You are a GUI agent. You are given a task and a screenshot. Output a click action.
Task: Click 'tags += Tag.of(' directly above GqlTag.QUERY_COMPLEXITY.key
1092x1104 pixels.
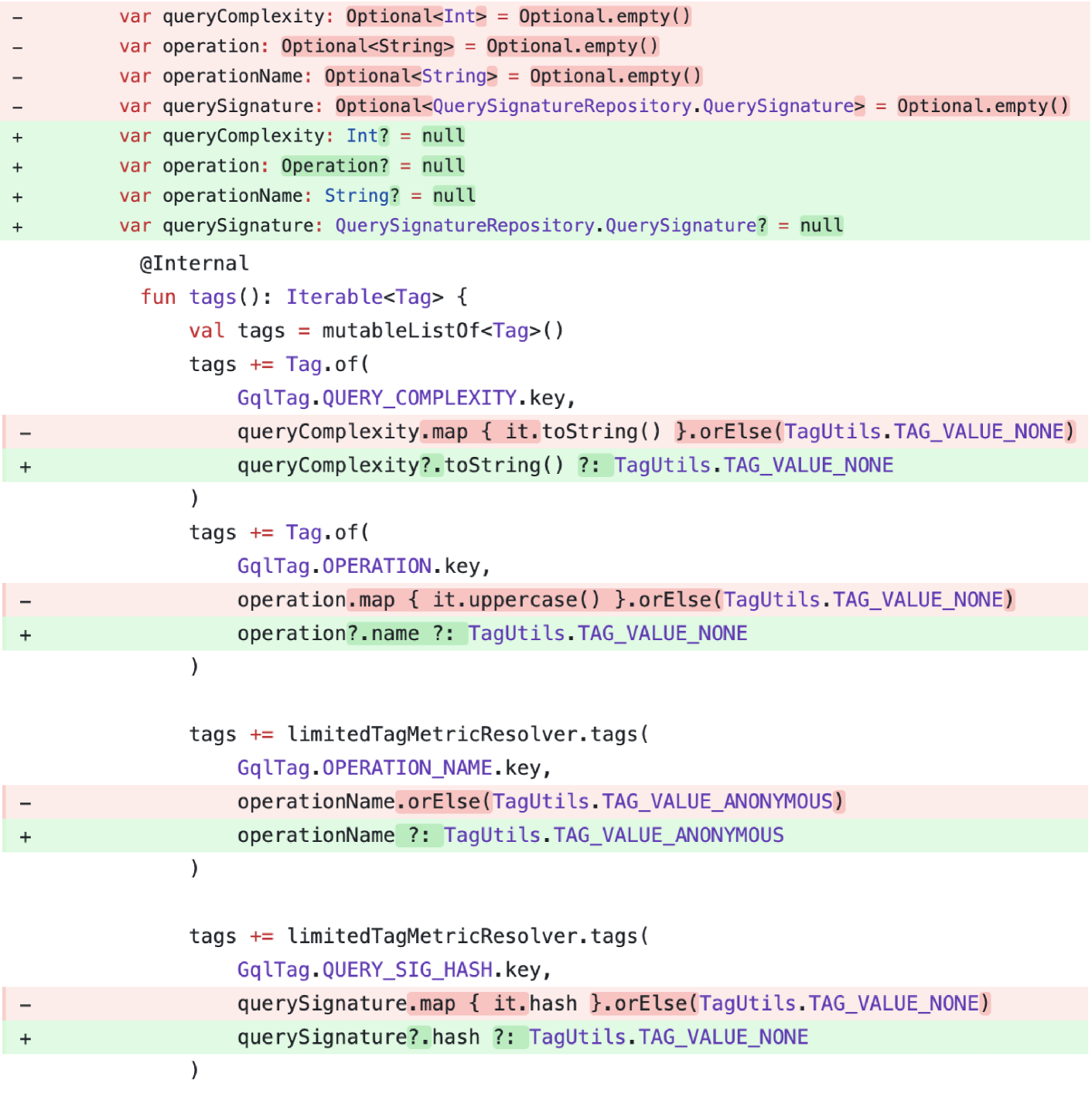[x=279, y=364]
